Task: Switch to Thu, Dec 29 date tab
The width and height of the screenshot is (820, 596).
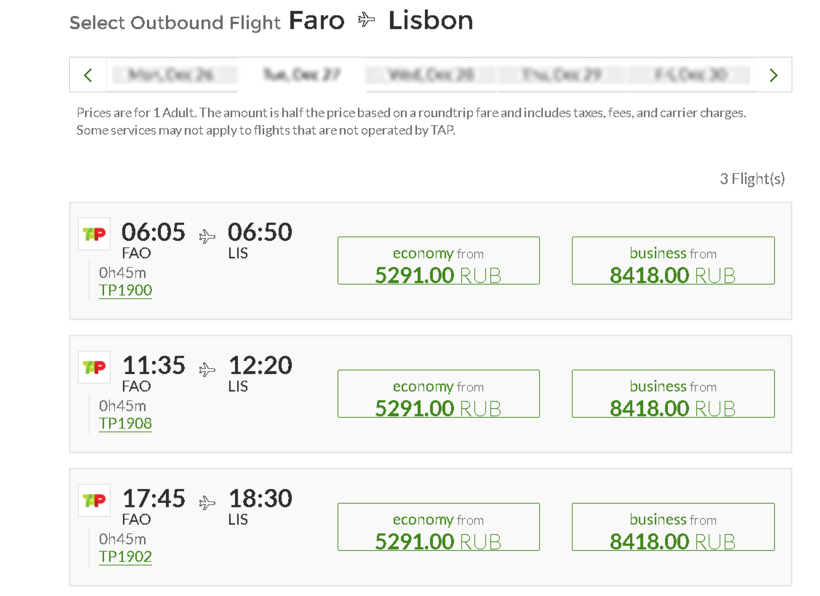Action: click(561, 75)
